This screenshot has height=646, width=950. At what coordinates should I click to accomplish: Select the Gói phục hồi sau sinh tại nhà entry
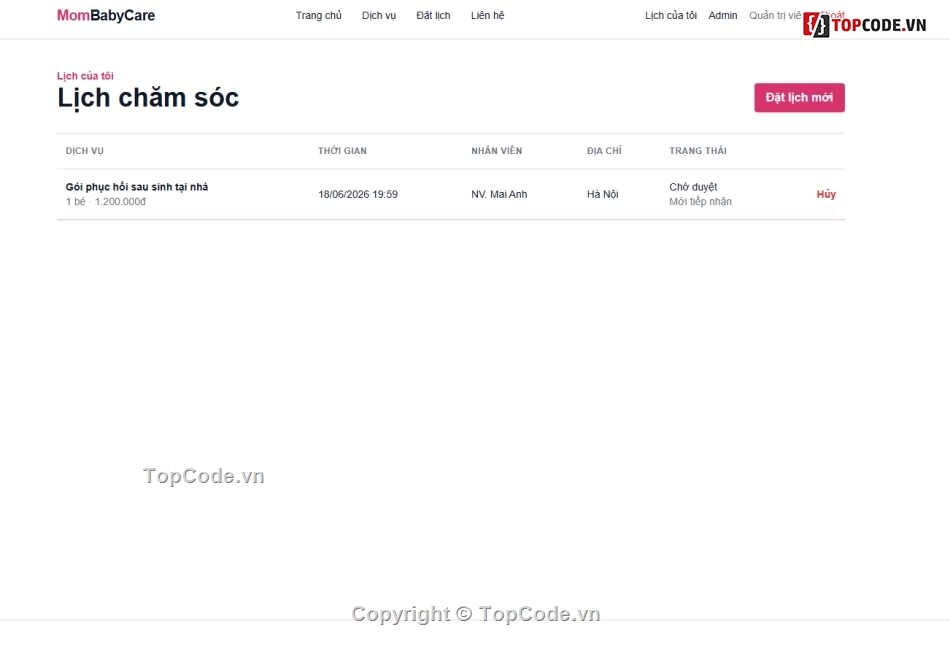pos(137,187)
